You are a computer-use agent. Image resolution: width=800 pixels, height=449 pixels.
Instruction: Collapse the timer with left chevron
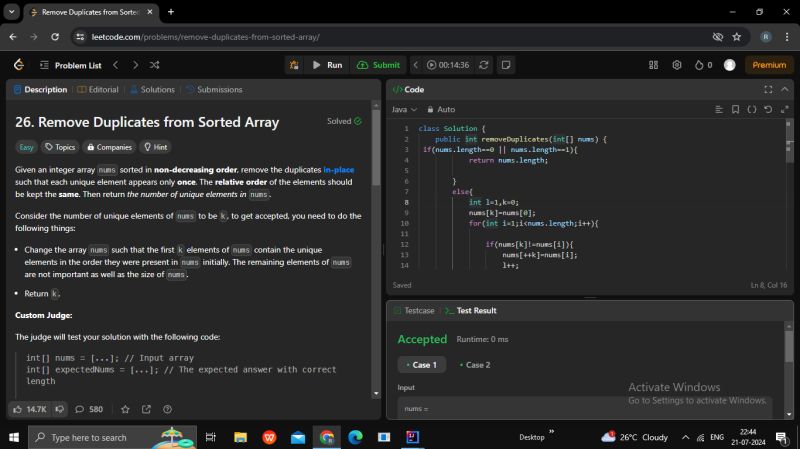coord(416,65)
